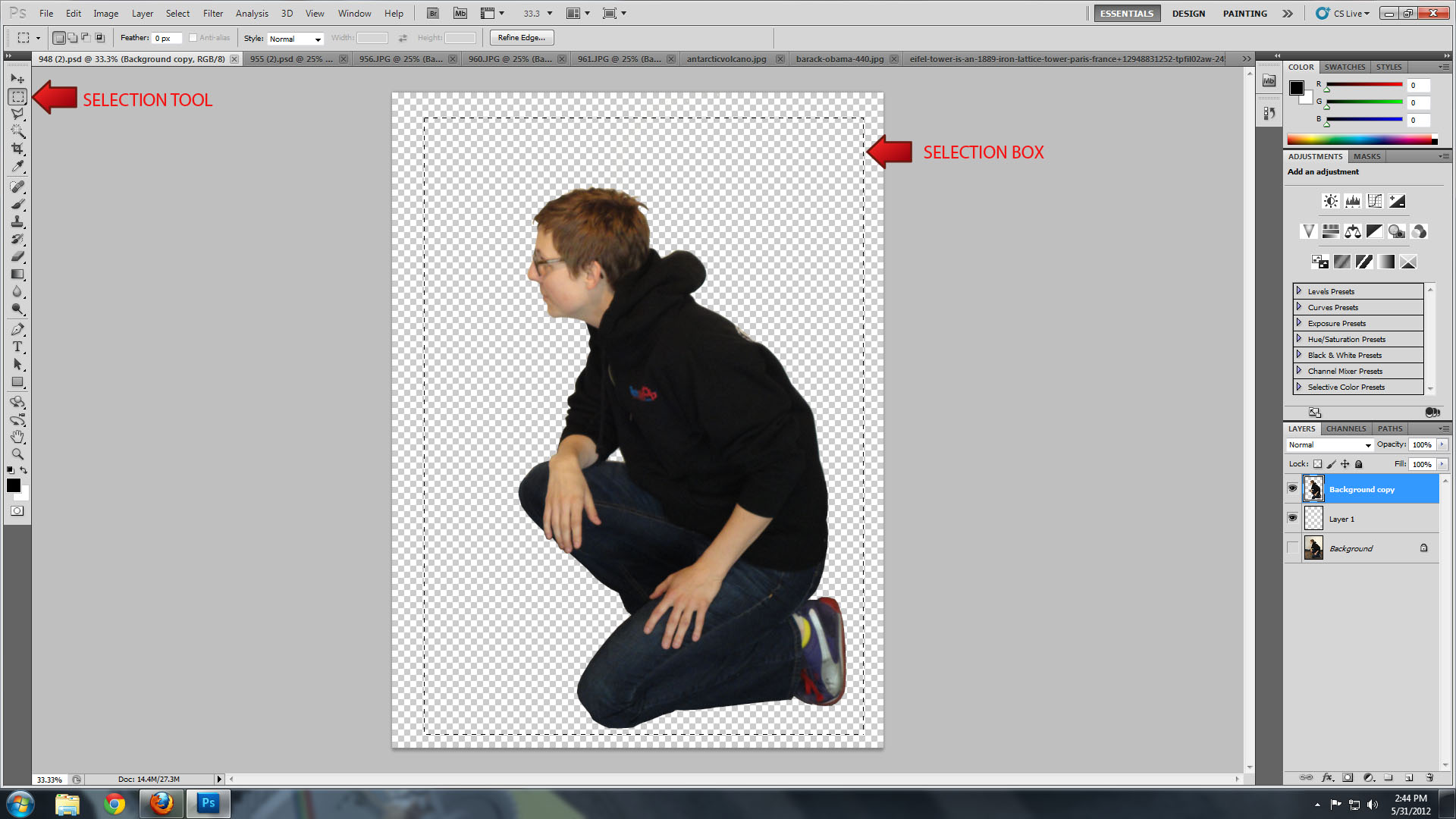Viewport: 1456px width, 819px height.
Task: Open the layer blend mode dropdown
Action: pos(1330,445)
